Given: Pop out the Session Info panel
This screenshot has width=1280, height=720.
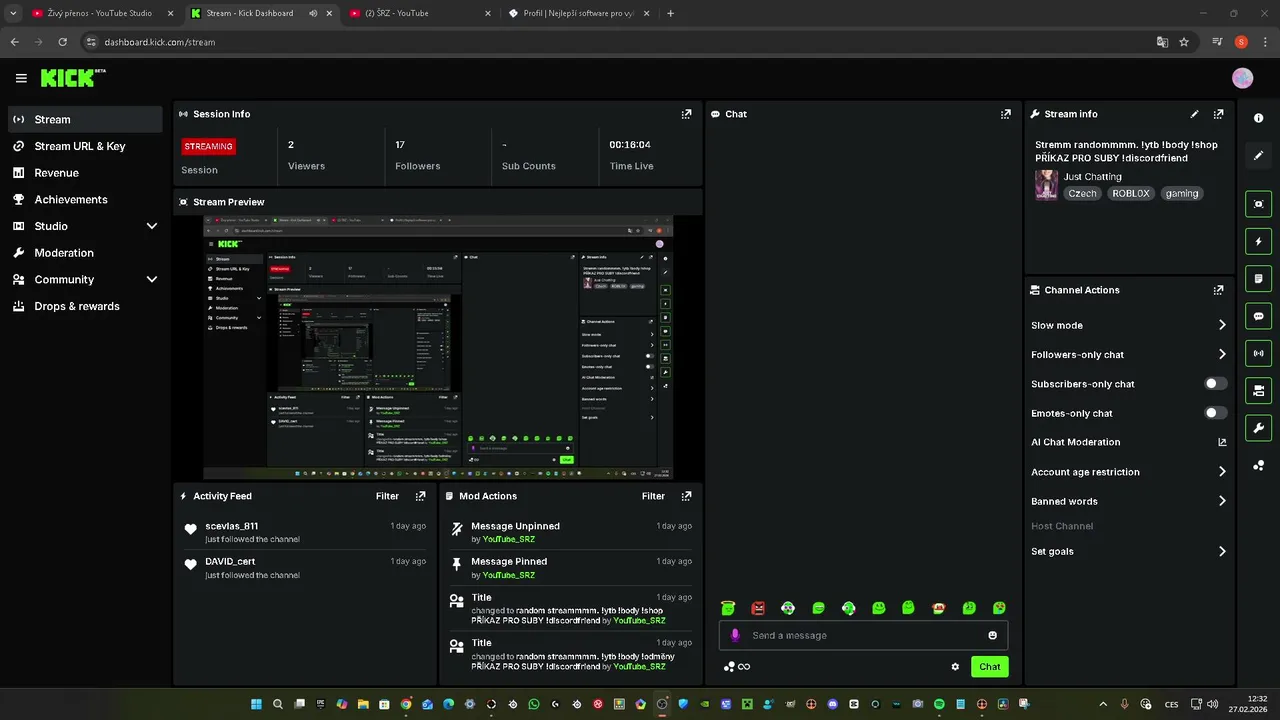Looking at the screenshot, I should [686, 114].
